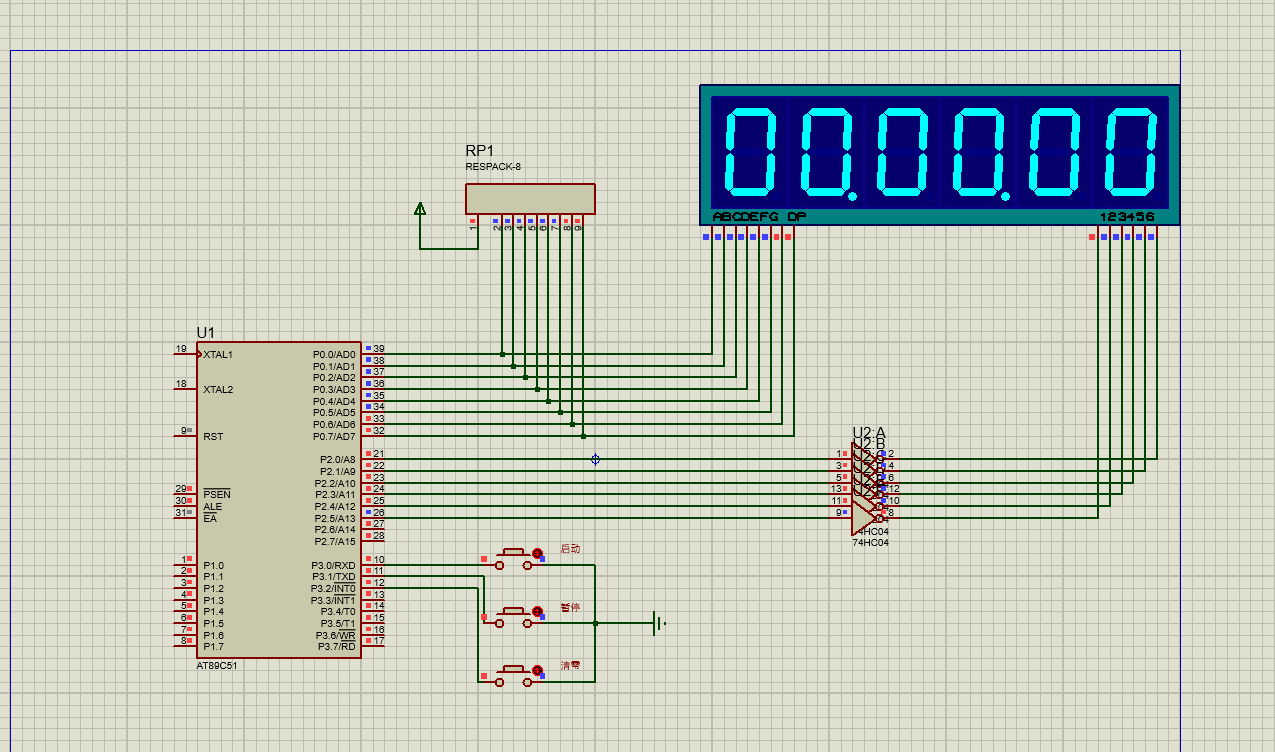Click the 启动 text label
The image size is (1275, 752).
(570, 549)
